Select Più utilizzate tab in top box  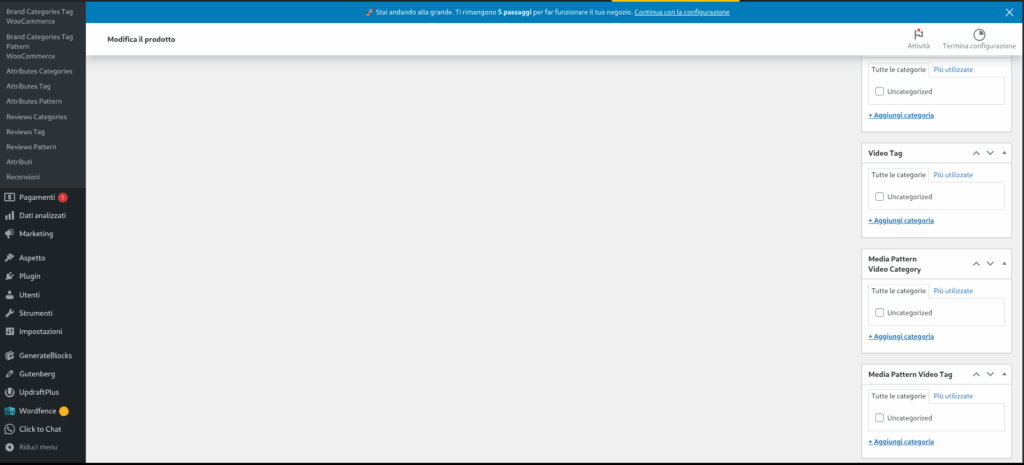tap(953, 69)
